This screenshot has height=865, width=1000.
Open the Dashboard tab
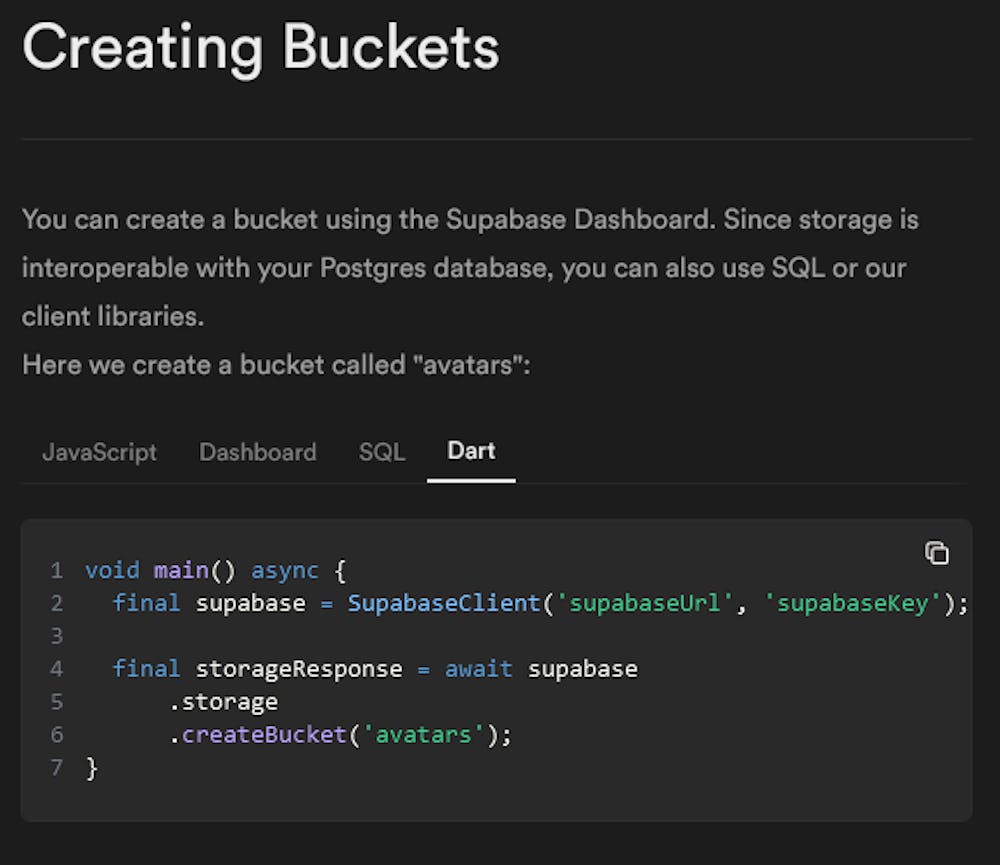[257, 452]
